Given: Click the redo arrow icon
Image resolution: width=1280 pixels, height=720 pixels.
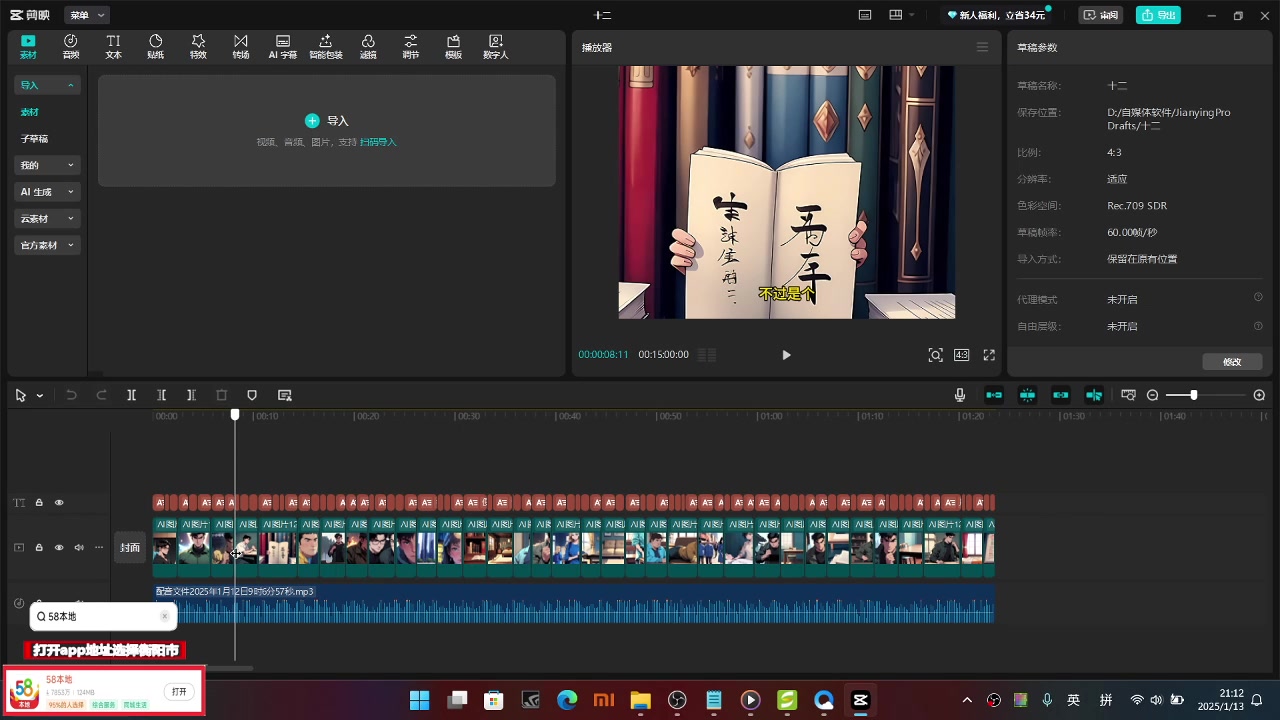Looking at the screenshot, I should pos(101,395).
